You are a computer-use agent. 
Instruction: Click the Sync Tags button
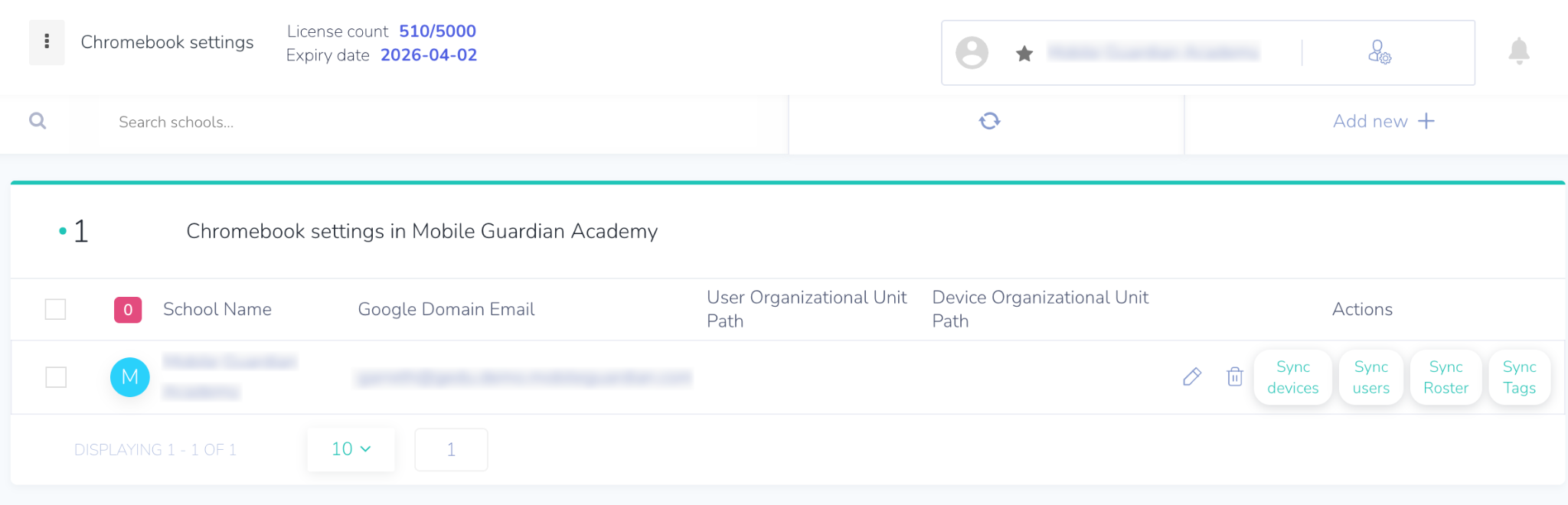(x=1519, y=377)
